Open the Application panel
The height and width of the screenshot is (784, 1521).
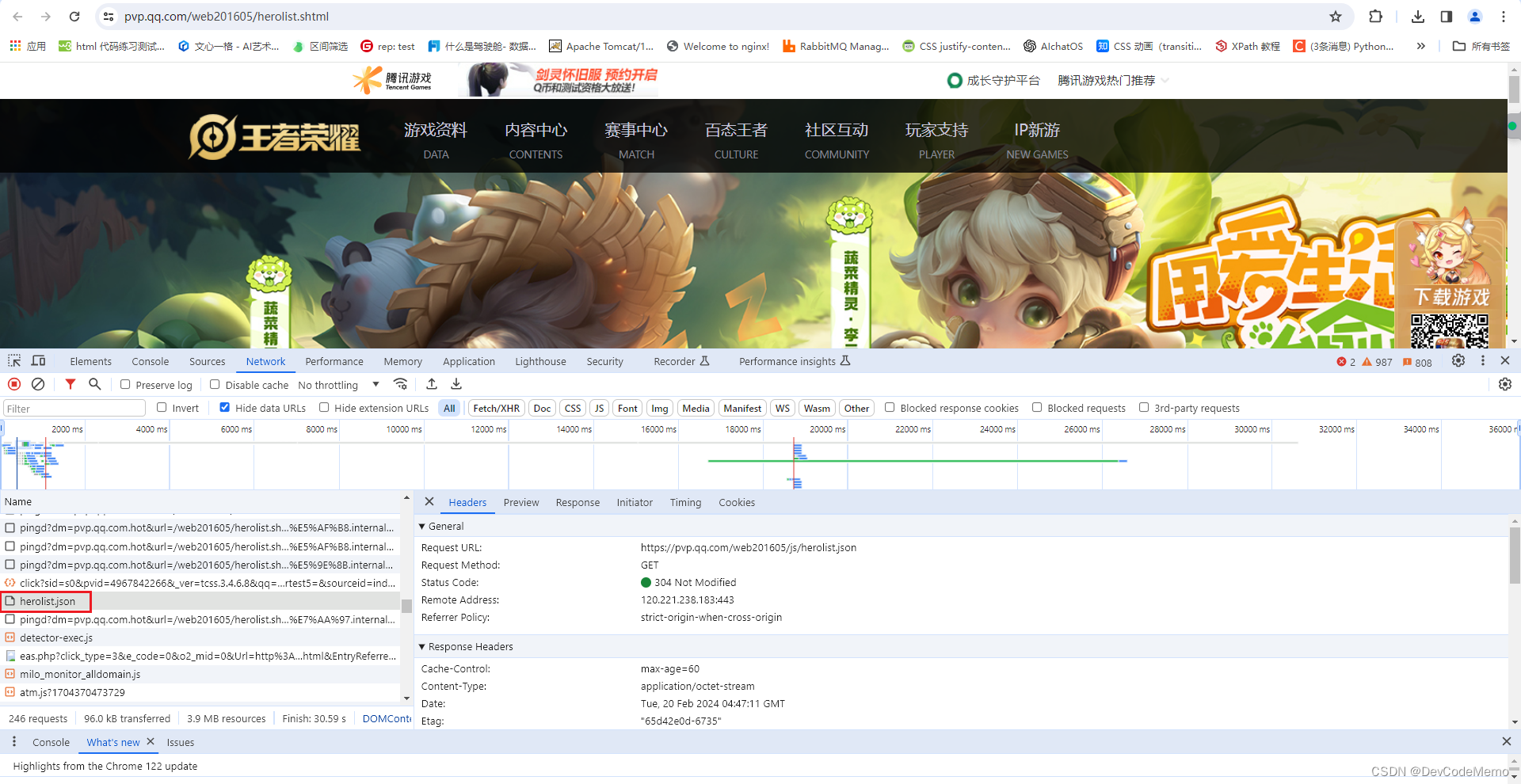tap(469, 361)
